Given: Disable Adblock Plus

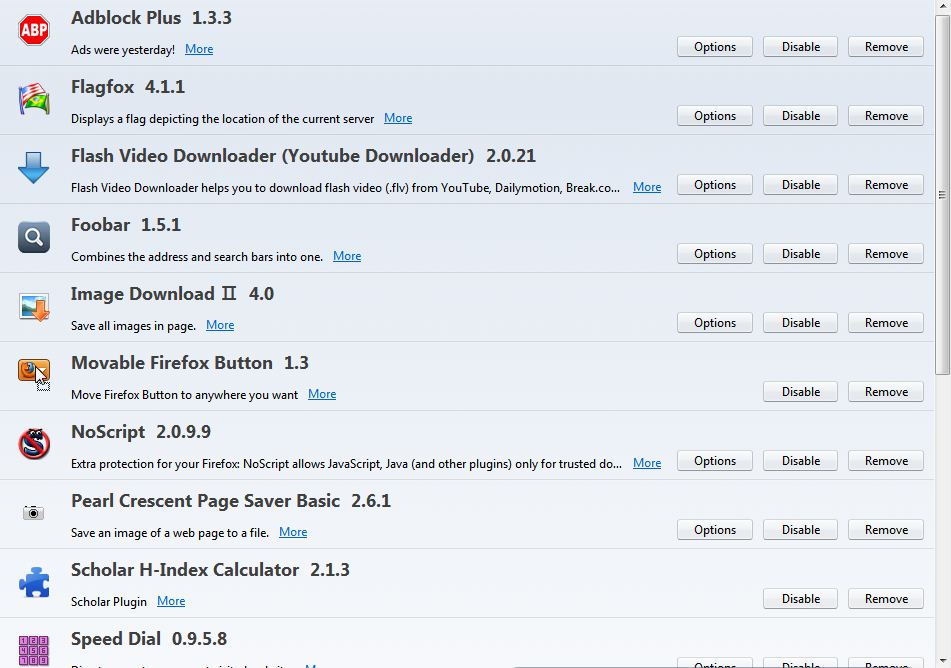Looking at the screenshot, I should click(801, 47).
